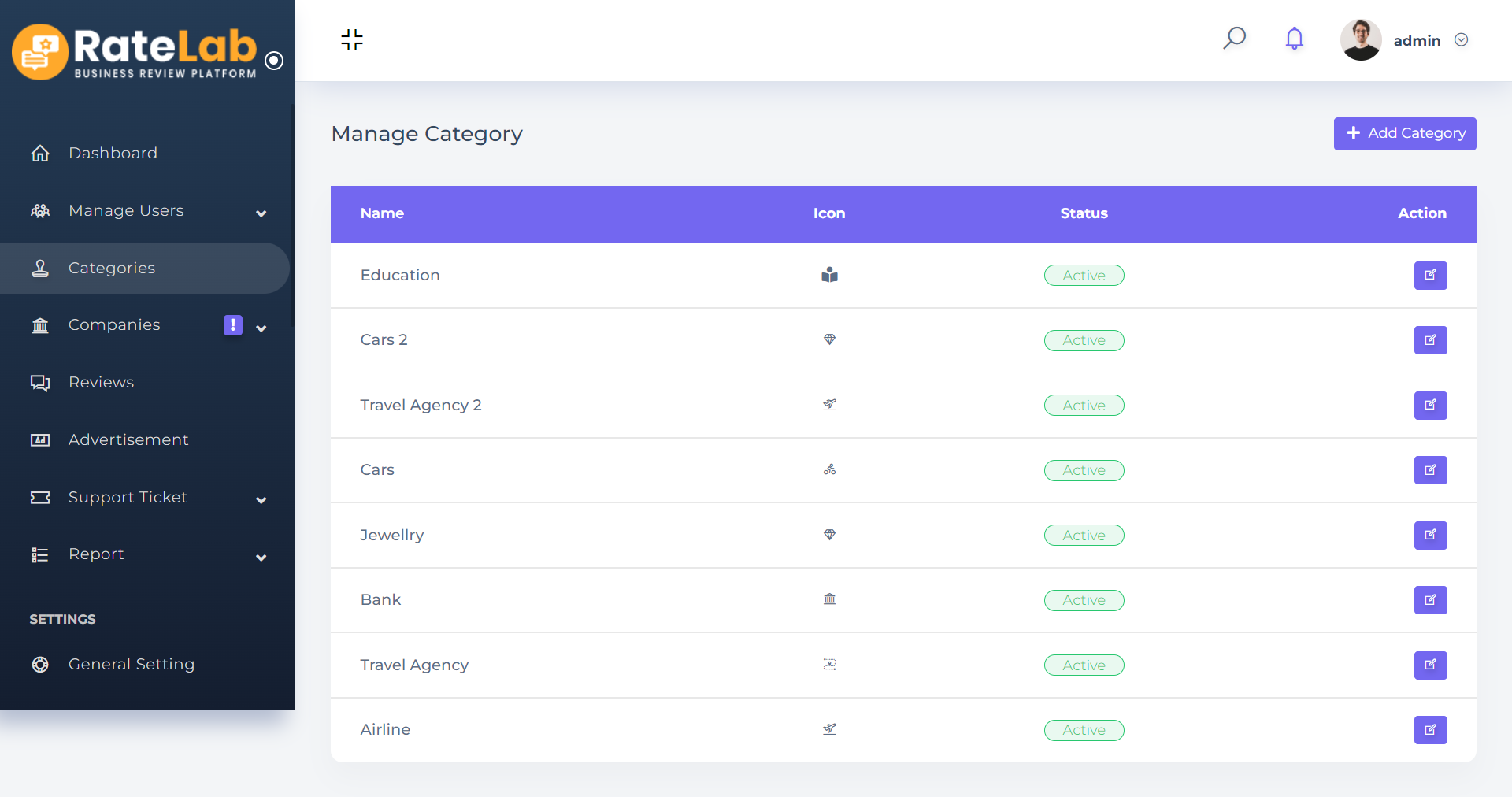Image resolution: width=1512 pixels, height=797 pixels.
Task: Click edit icon for Cars 2
Action: pyautogui.click(x=1430, y=340)
